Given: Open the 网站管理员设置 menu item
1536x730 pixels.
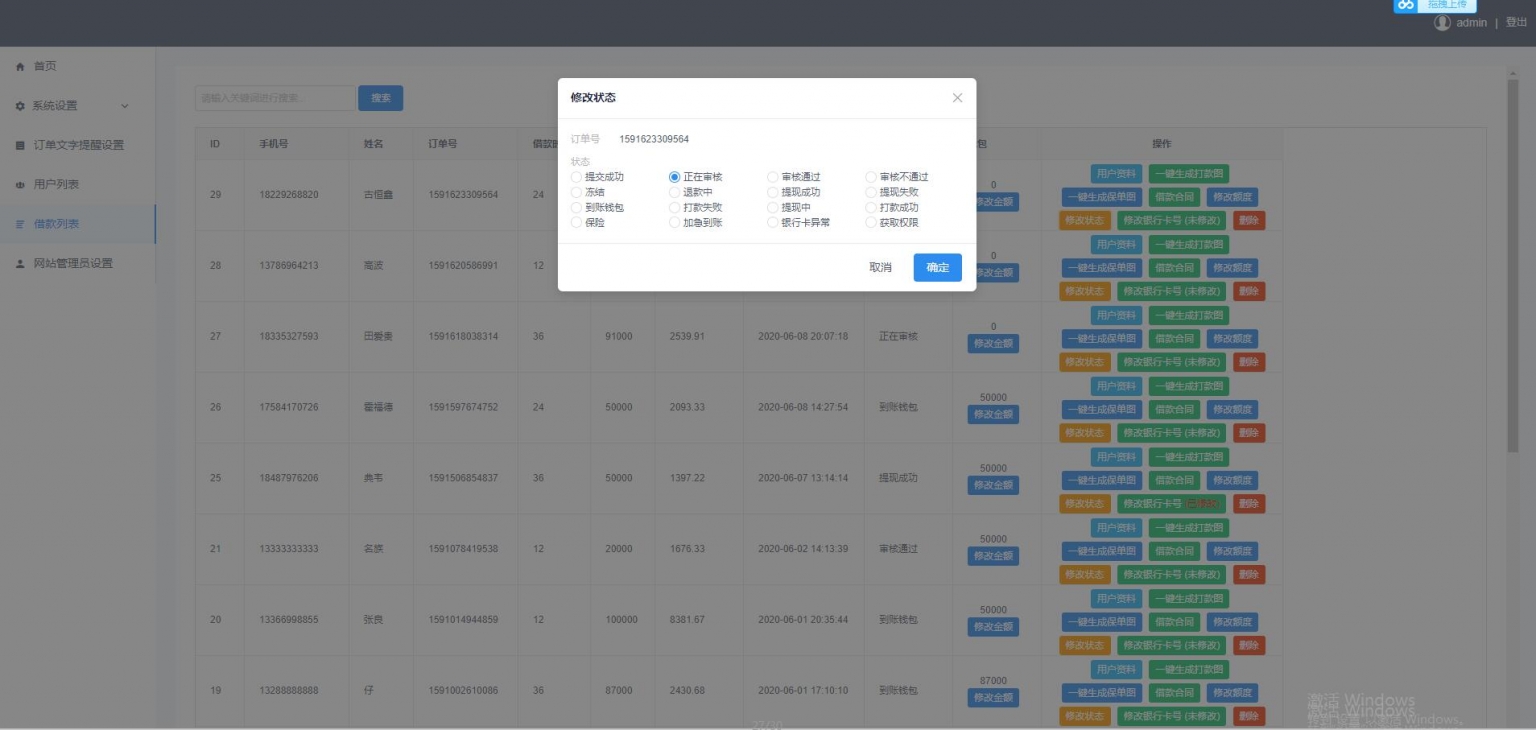Looking at the screenshot, I should [x=73, y=264].
